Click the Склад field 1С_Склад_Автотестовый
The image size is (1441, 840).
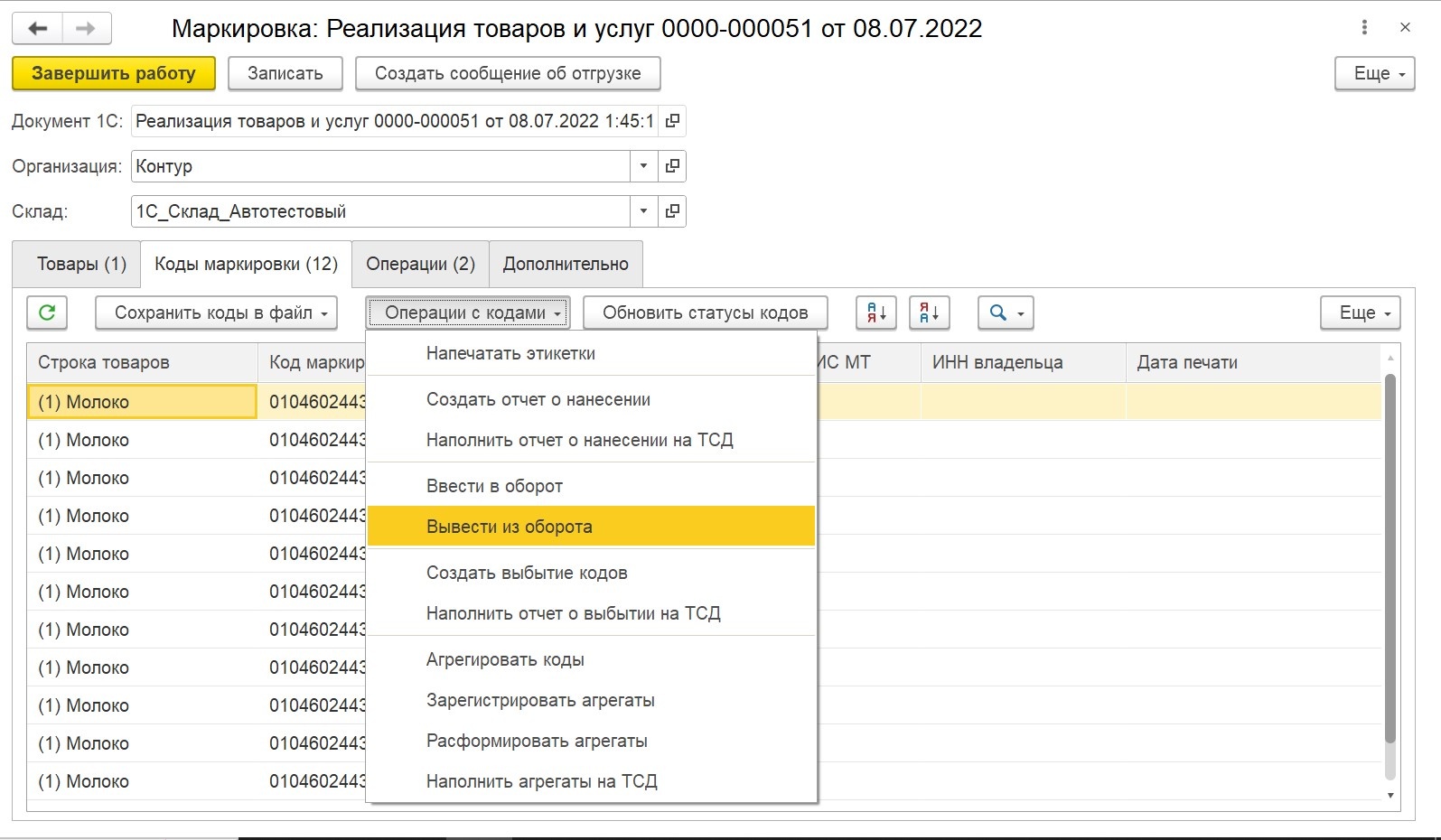tap(380, 211)
